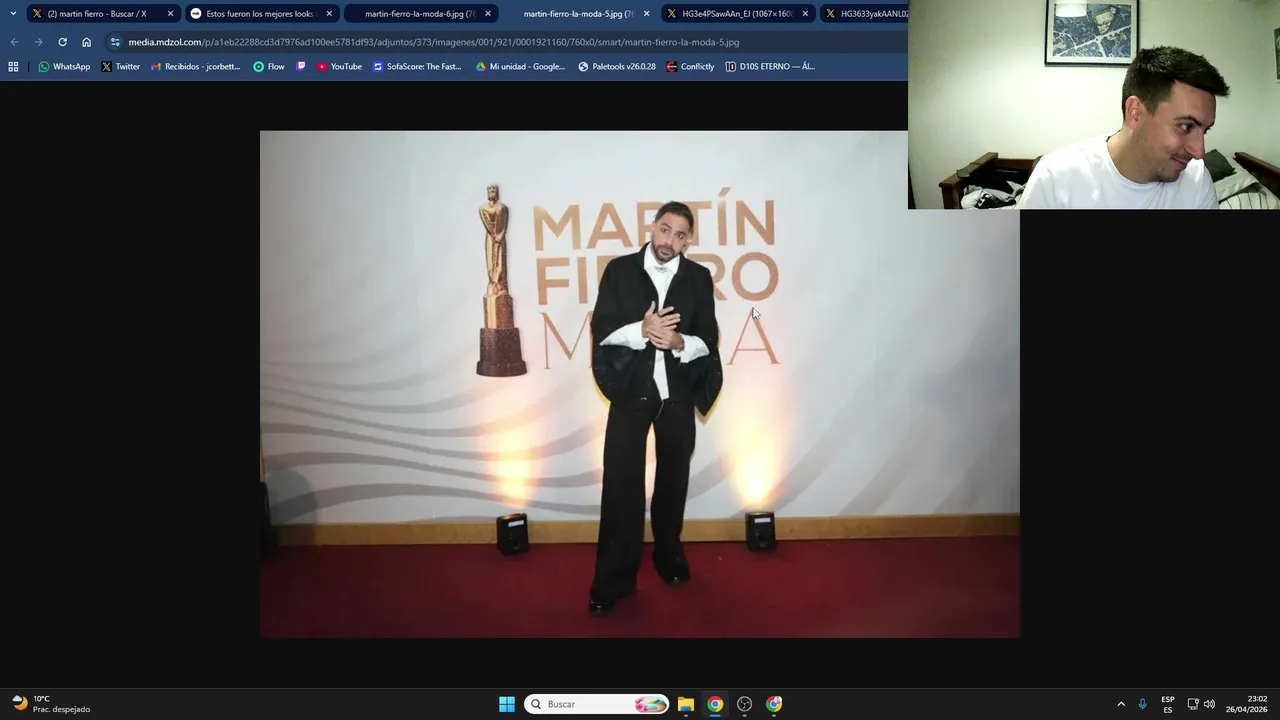Screen dimensions: 1280x720
Task: Open the YouTube bookmark
Action: (339, 67)
